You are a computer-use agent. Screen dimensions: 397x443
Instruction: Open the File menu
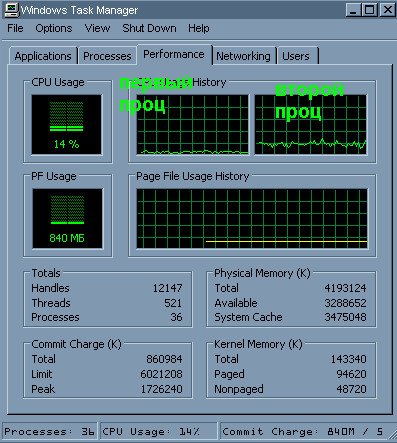(15, 28)
